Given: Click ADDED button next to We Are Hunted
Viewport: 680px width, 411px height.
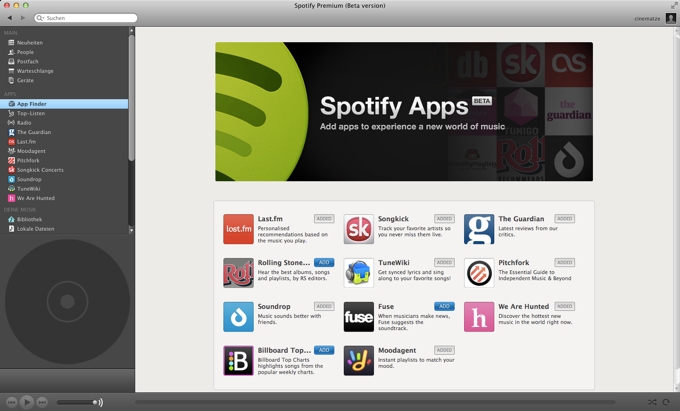Looking at the screenshot, I should (565, 306).
